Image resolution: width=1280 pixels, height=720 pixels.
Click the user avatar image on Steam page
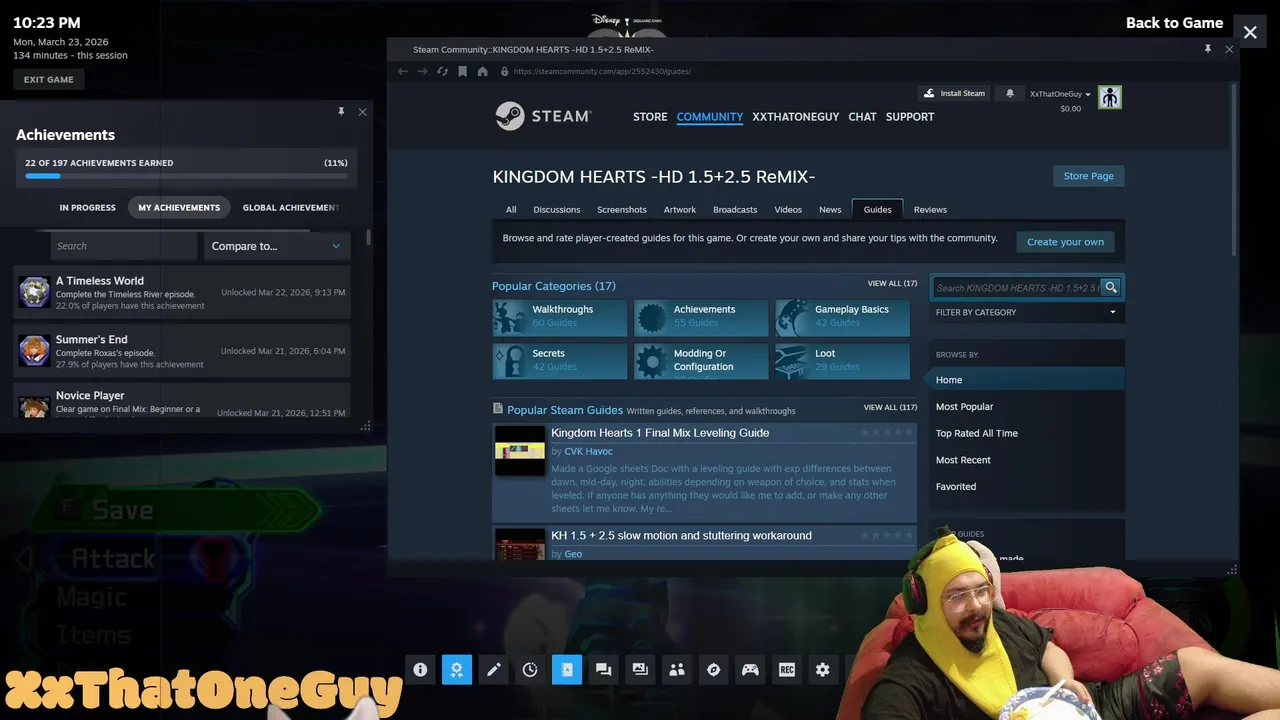[1110, 97]
